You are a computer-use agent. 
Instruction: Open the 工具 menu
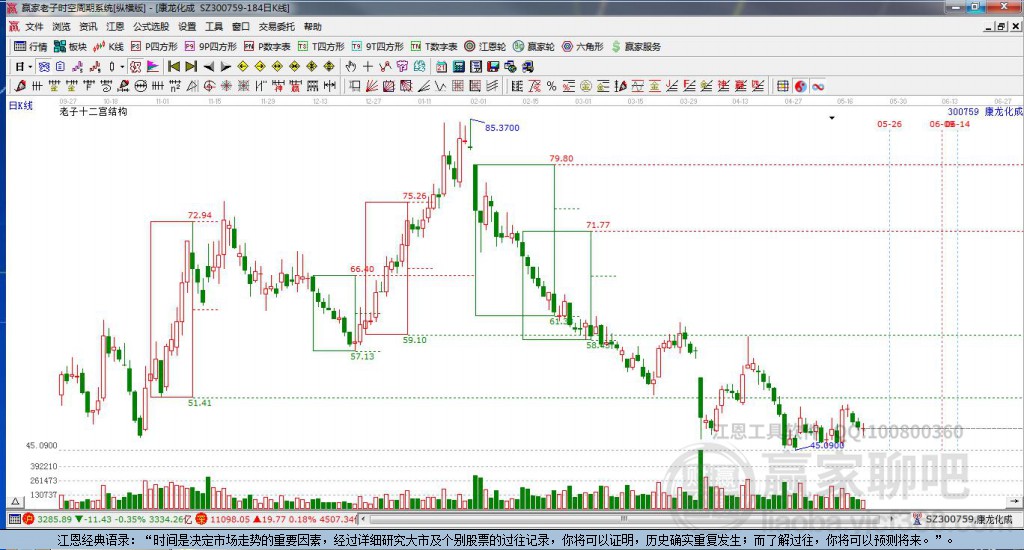(x=214, y=27)
